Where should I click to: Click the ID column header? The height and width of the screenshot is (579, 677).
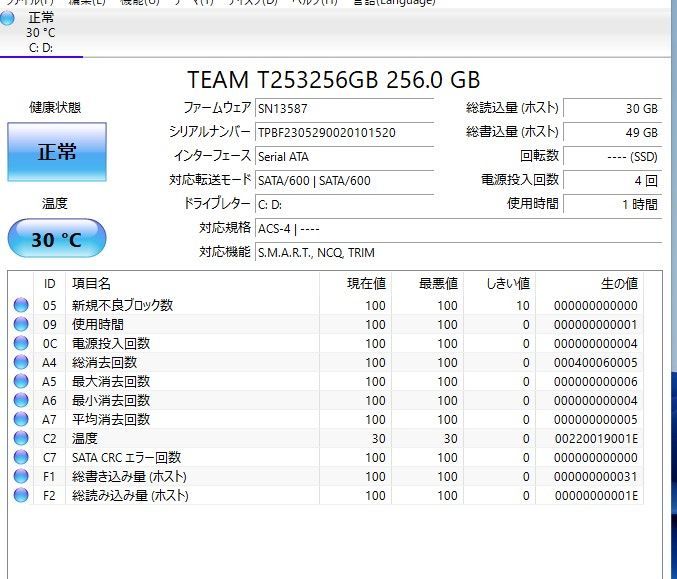pos(50,284)
